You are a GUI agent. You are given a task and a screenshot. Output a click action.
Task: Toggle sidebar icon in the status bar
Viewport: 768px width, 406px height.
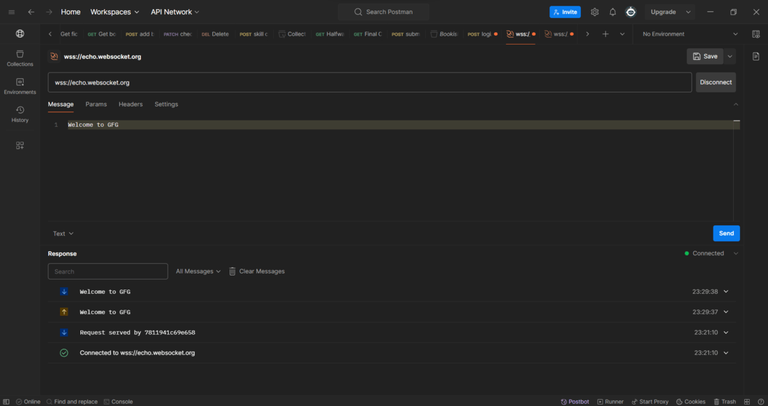coord(6,402)
